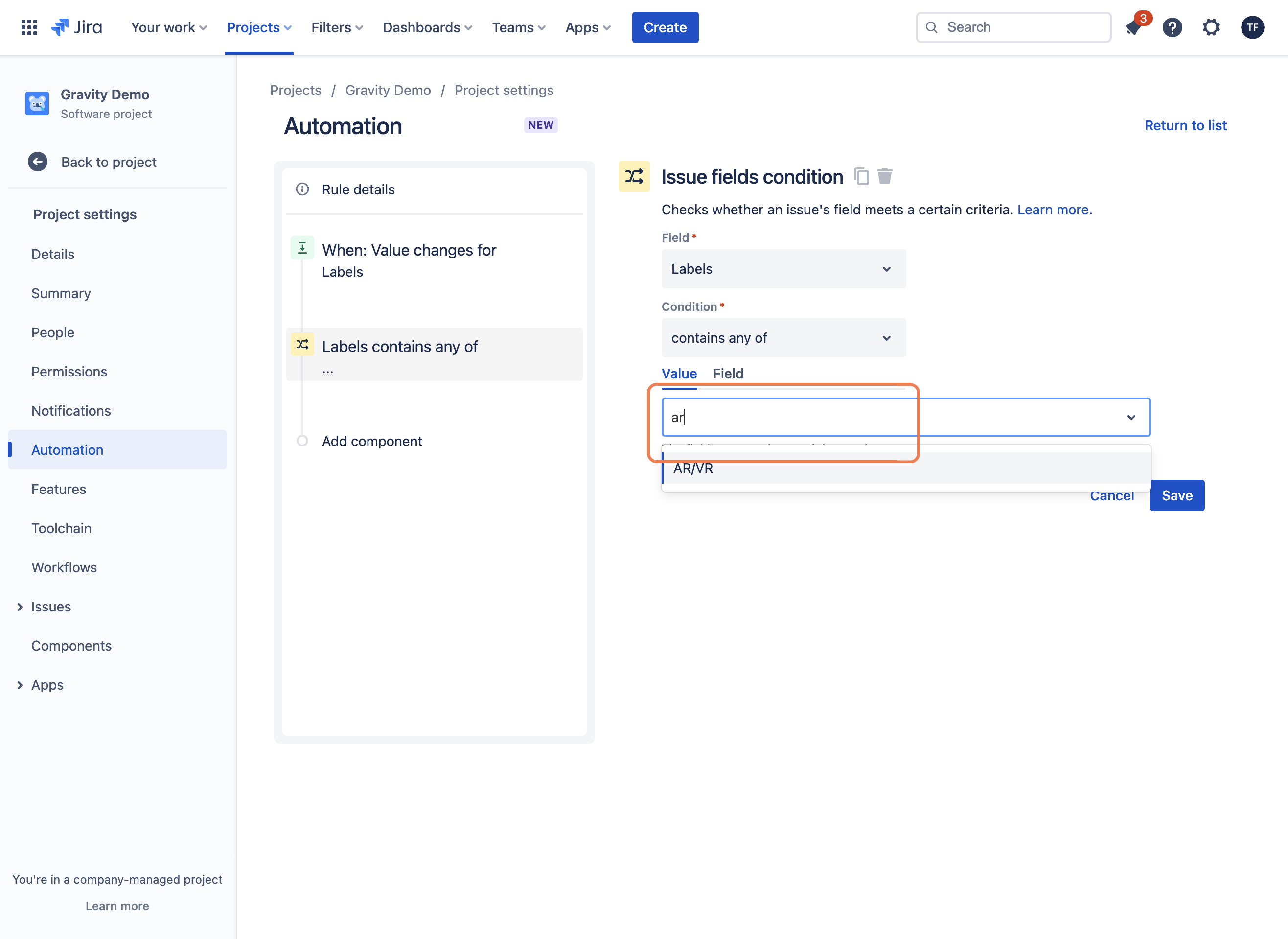Image resolution: width=1288 pixels, height=939 pixels.
Task: Open the Toolchain settings page
Action: (61, 528)
